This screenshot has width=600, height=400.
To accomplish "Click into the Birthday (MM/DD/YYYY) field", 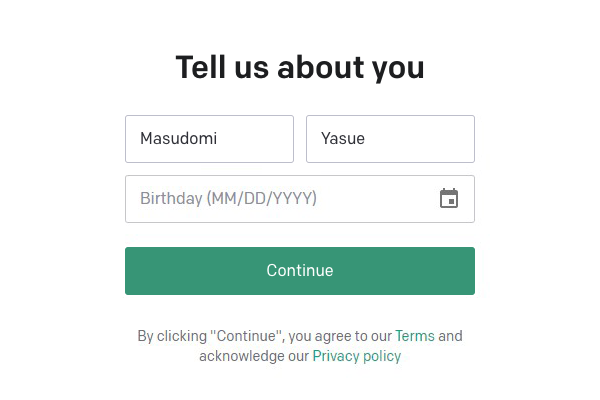I will pyautogui.click(x=300, y=199).
